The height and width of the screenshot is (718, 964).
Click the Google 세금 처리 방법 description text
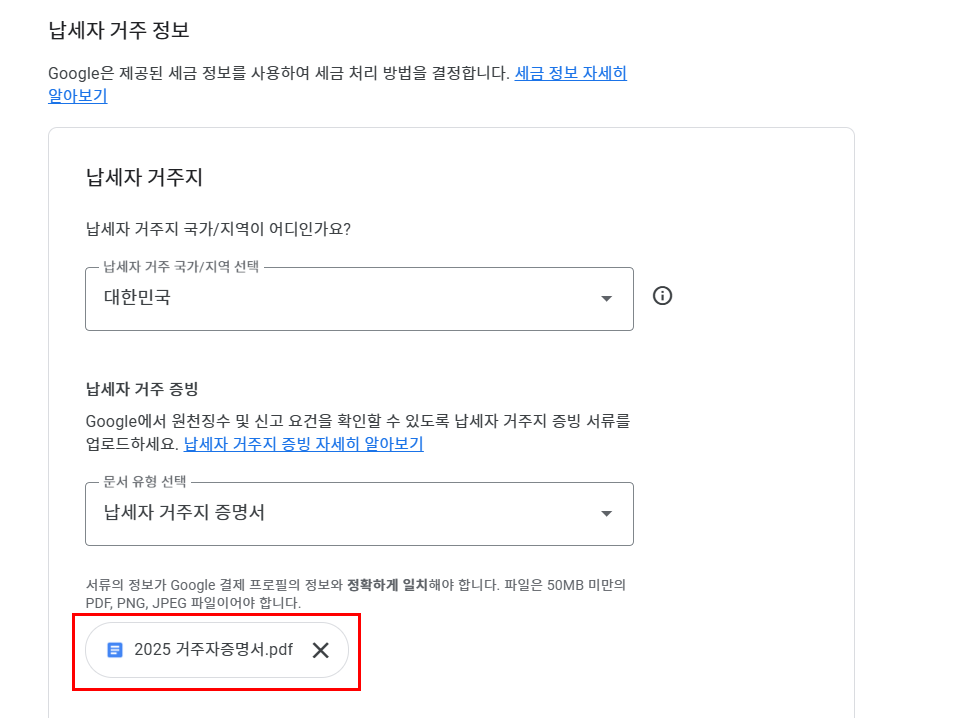[x=280, y=73]
